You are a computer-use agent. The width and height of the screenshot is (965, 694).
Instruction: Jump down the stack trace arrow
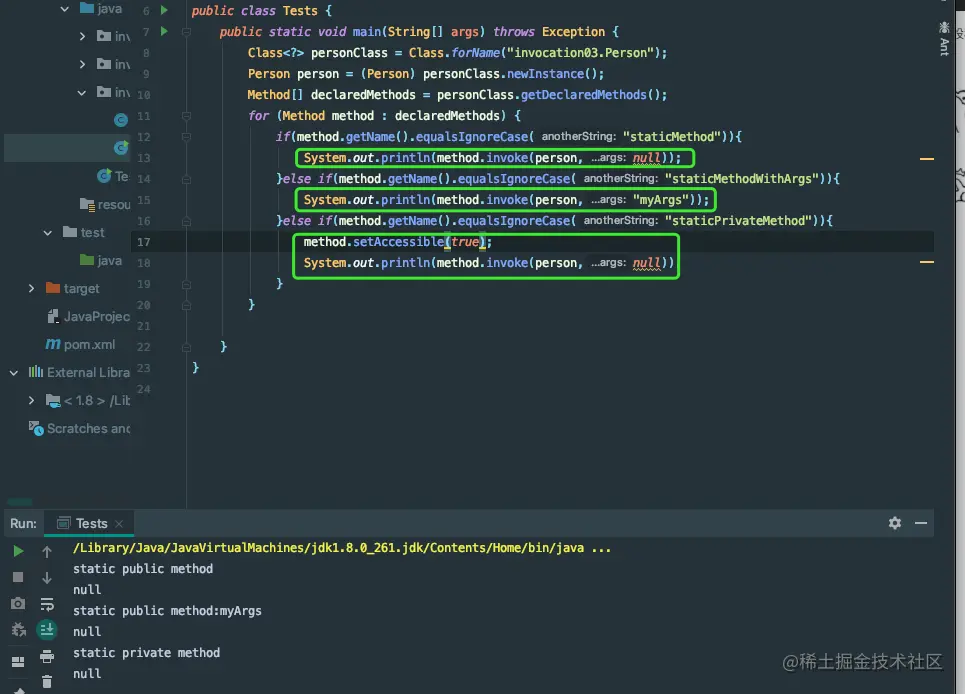(x=47, y=578)
